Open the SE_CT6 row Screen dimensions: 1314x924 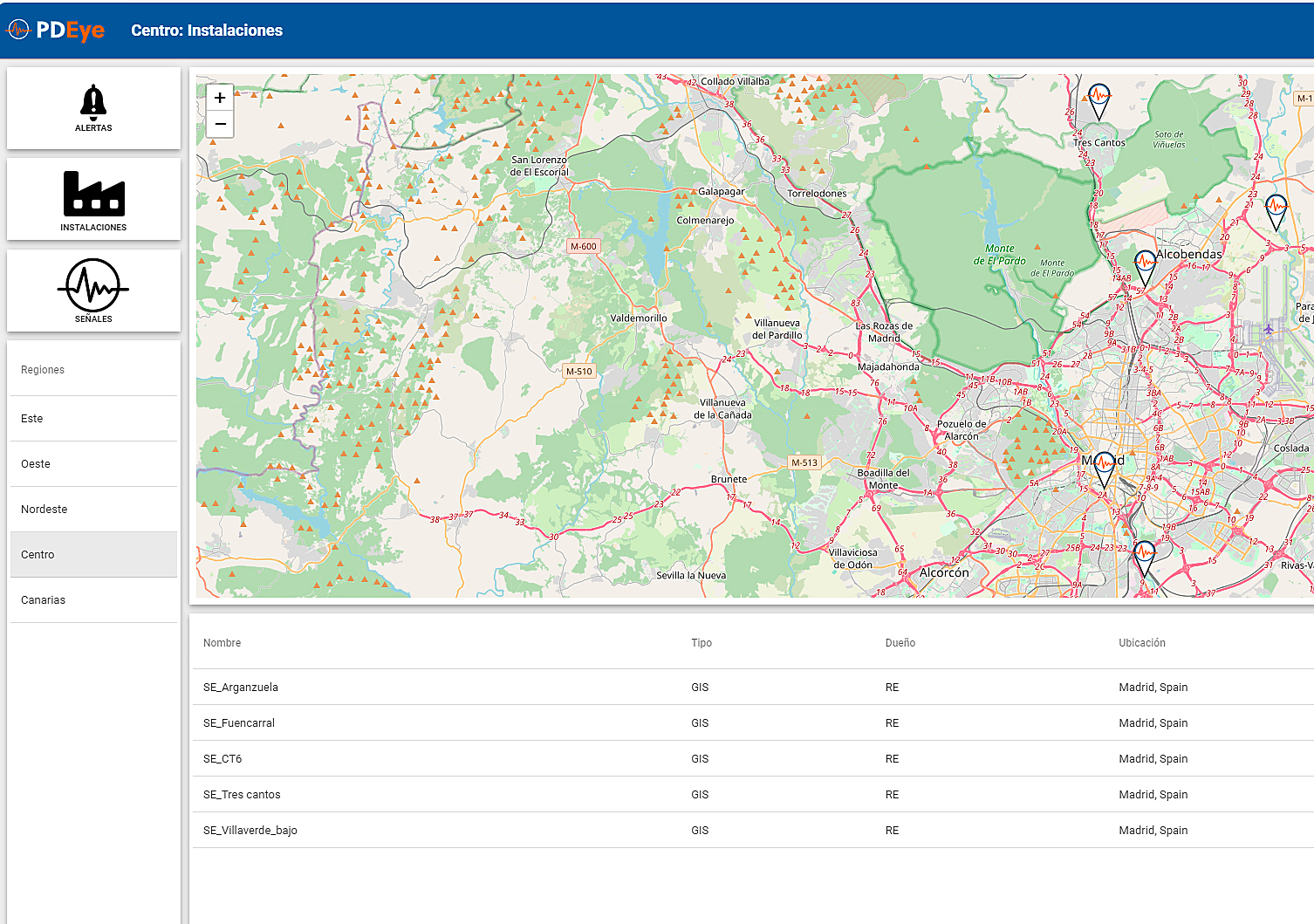(753, 759)
